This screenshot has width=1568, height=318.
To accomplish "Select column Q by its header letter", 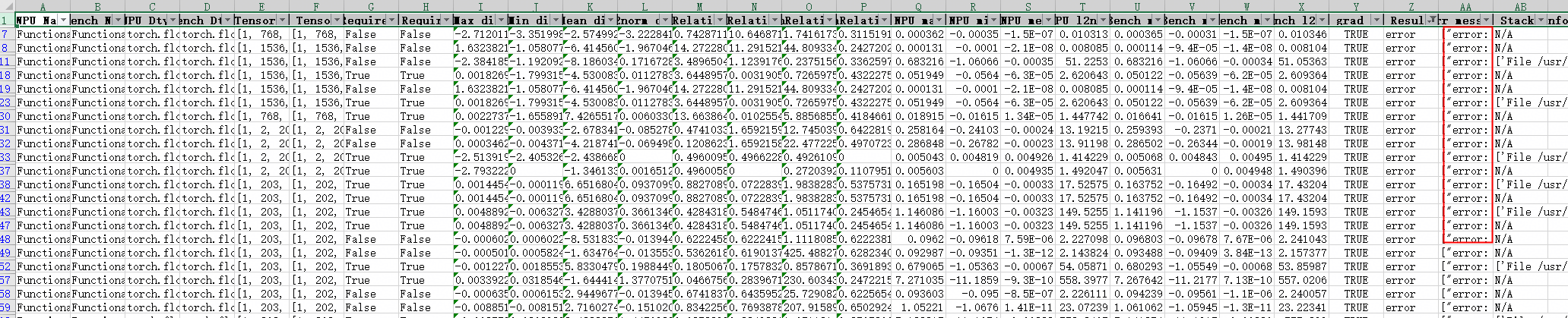I will click(918, 6).
